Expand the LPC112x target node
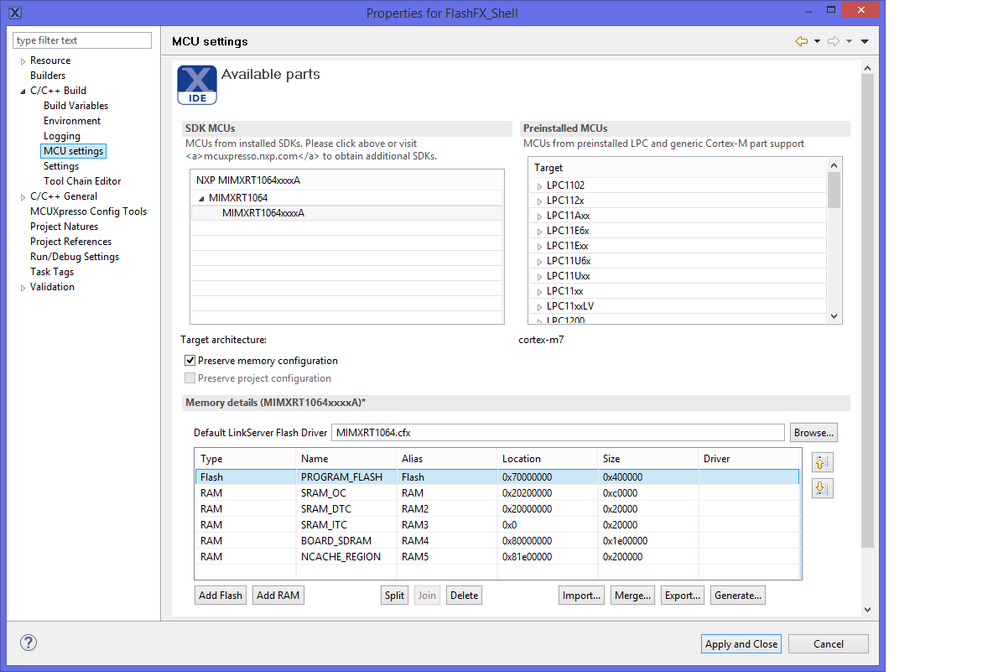 539,201
